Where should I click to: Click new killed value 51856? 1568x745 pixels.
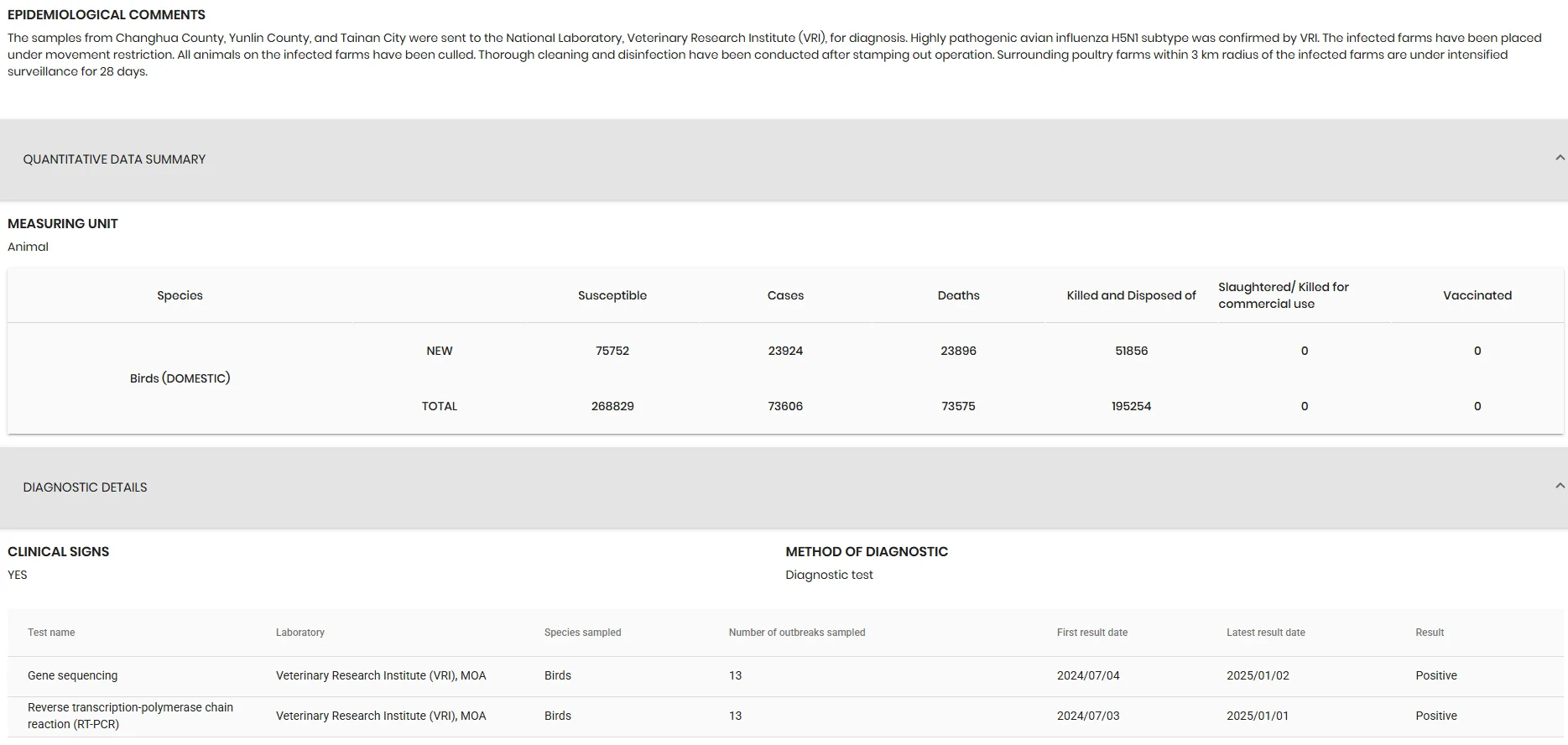[x=1131, y=351]
